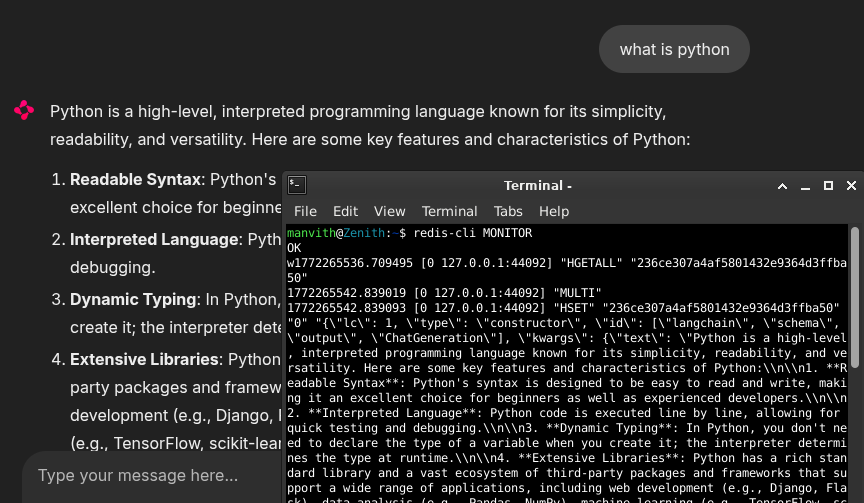Click the \"ChatGeneration\" text in terminal

(x=437, y=338)
